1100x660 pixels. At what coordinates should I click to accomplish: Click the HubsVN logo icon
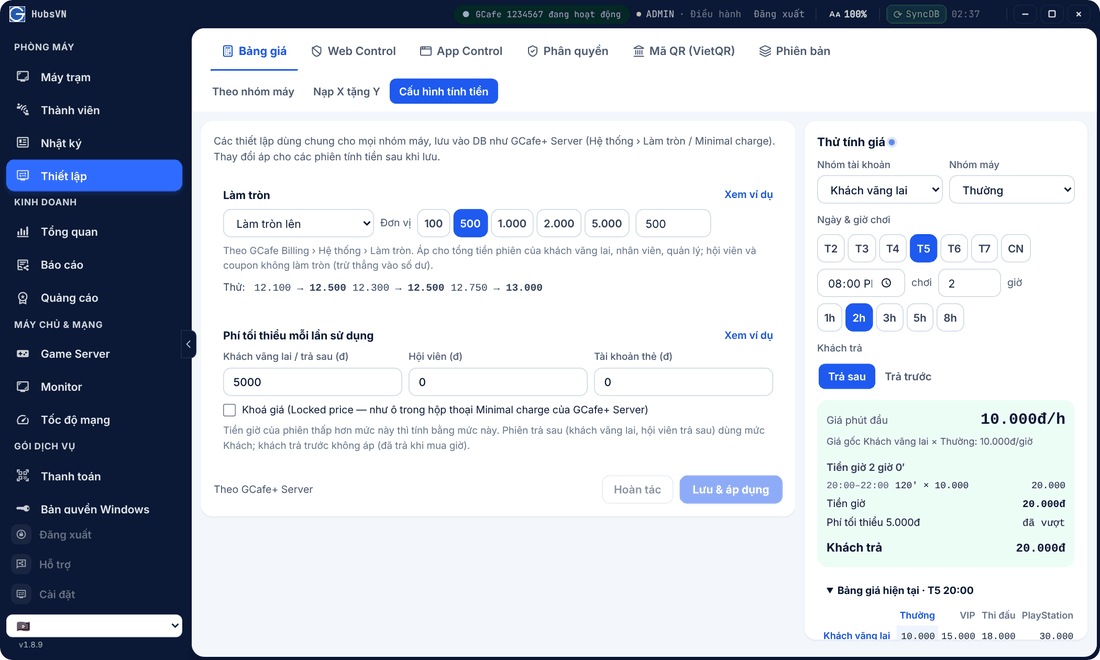coord(17,14)
